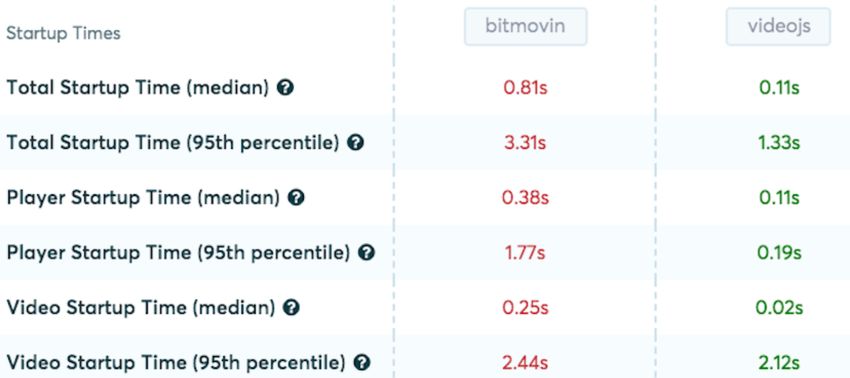
Task: Click videojs player startup 95th value 0.19s
Action: [780, 253]
